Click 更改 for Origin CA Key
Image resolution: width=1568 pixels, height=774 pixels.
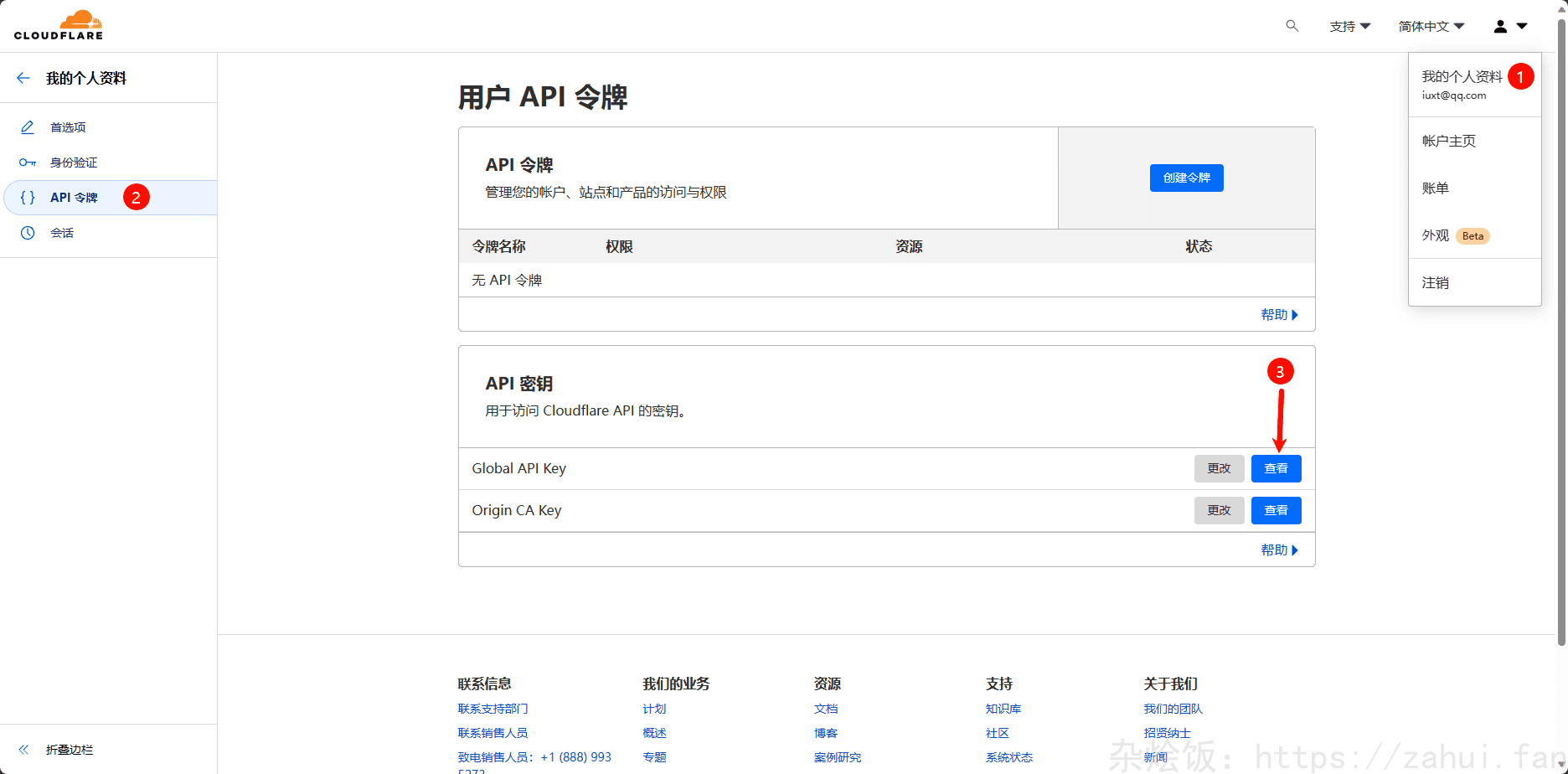1219,511
